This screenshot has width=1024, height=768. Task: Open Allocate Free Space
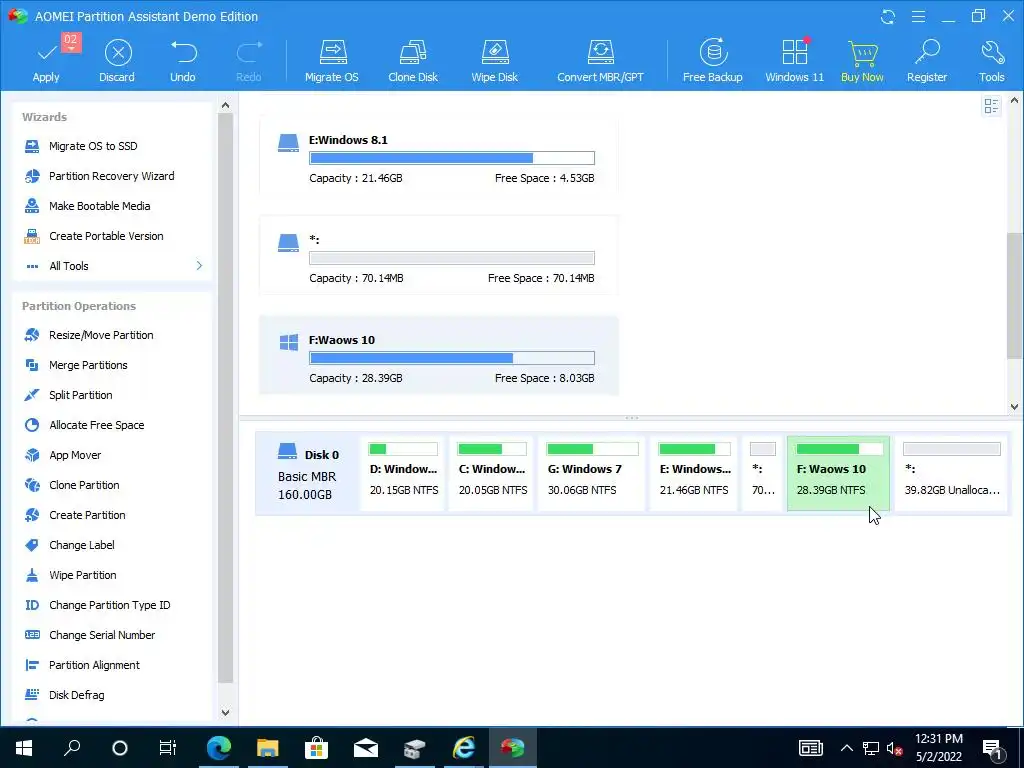pos(96,425)
